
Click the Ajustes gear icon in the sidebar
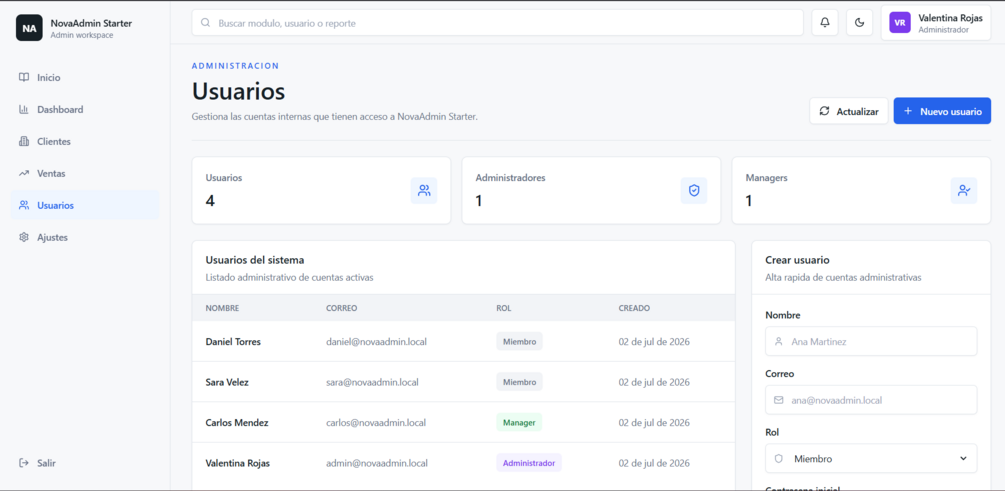24,237
